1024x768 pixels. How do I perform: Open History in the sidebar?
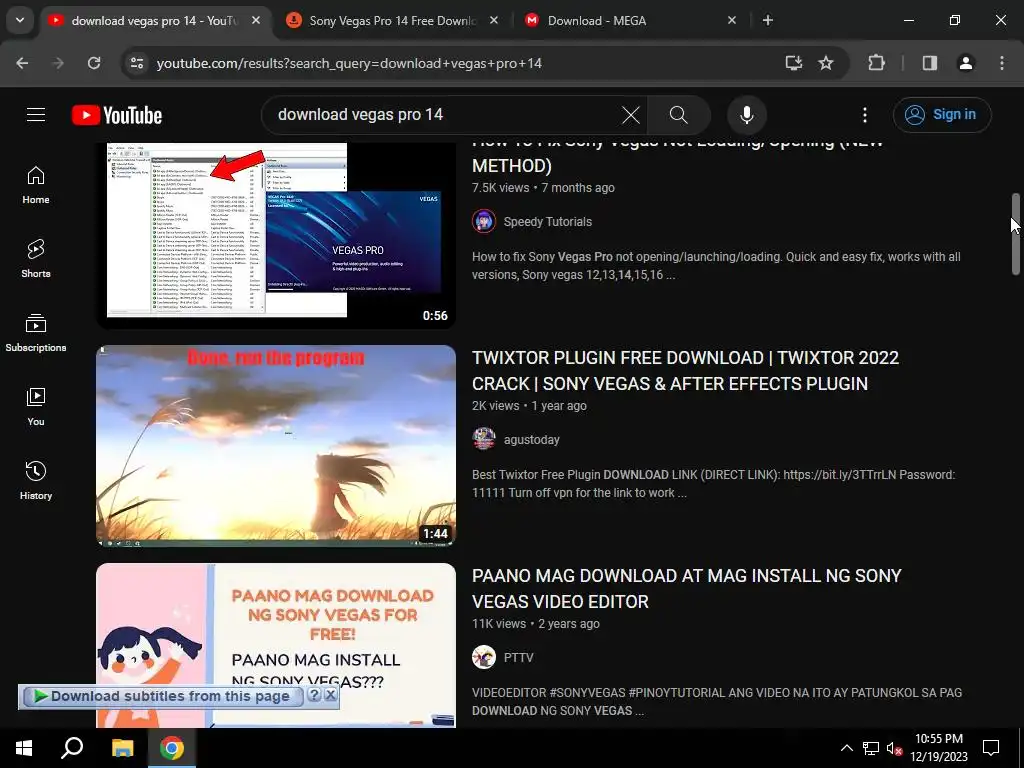[36, 480]
